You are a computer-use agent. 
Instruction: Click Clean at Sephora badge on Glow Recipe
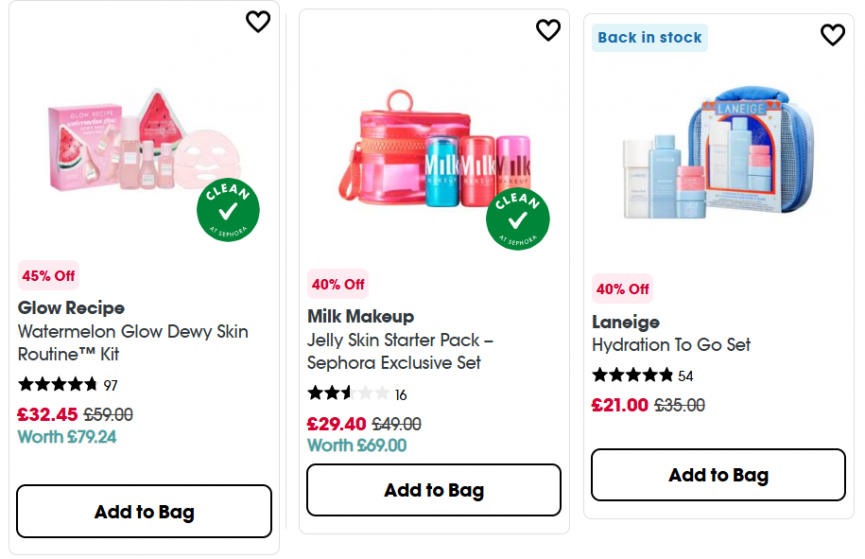click(x=228, y=208)
